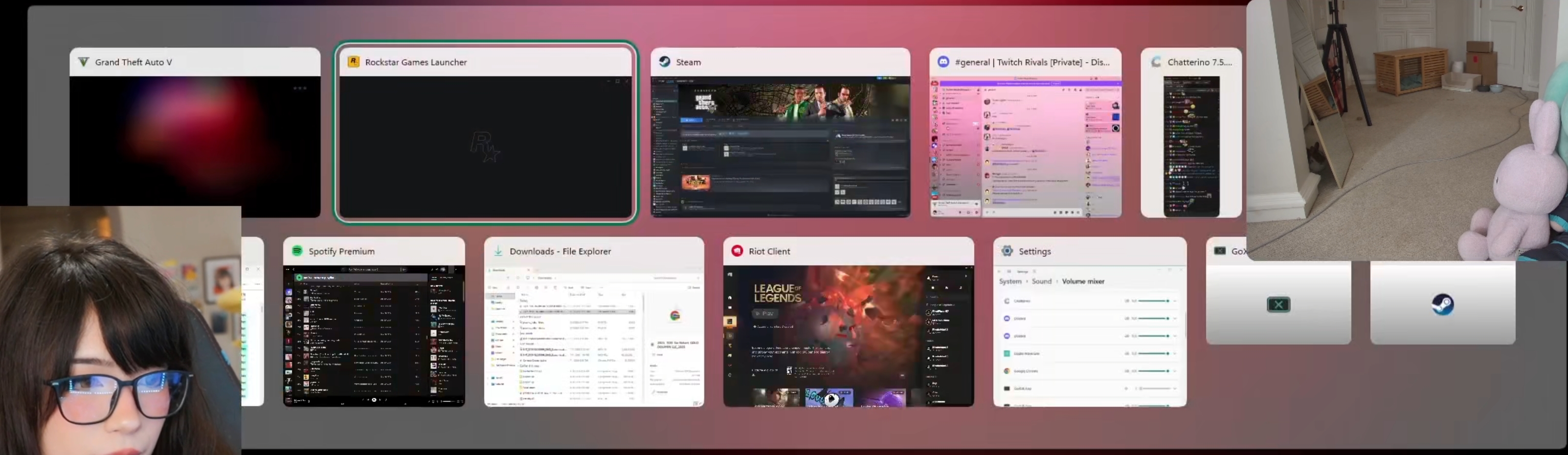Click the "Spotify Premium" title text
Image resolution: width=1568 pixels, height=455 pixels.
coord(341,251)
